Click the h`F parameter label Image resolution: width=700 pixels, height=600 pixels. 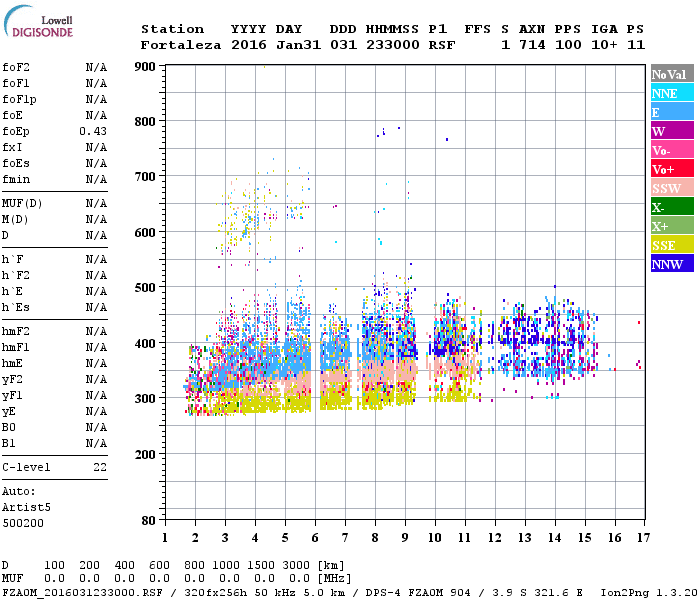(x=12, y=259)
